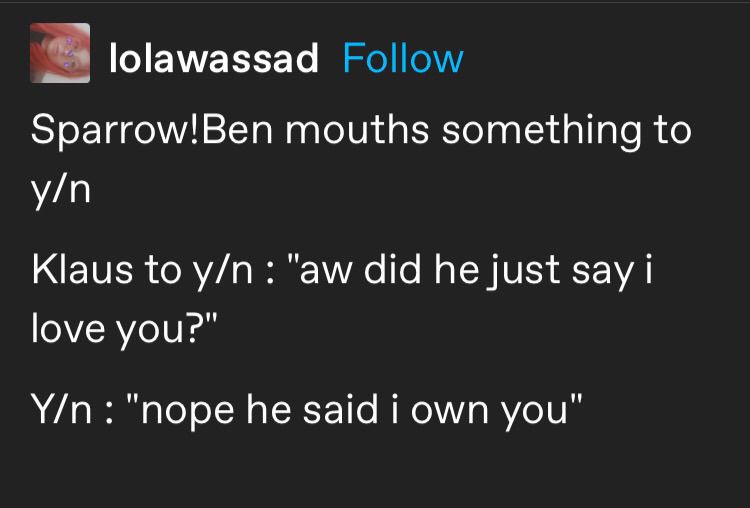Image resolution: width=750 pixels, height=508 pixels.
Task: Click the words he said
Action: pyautogui.click(x=312, y=409)
